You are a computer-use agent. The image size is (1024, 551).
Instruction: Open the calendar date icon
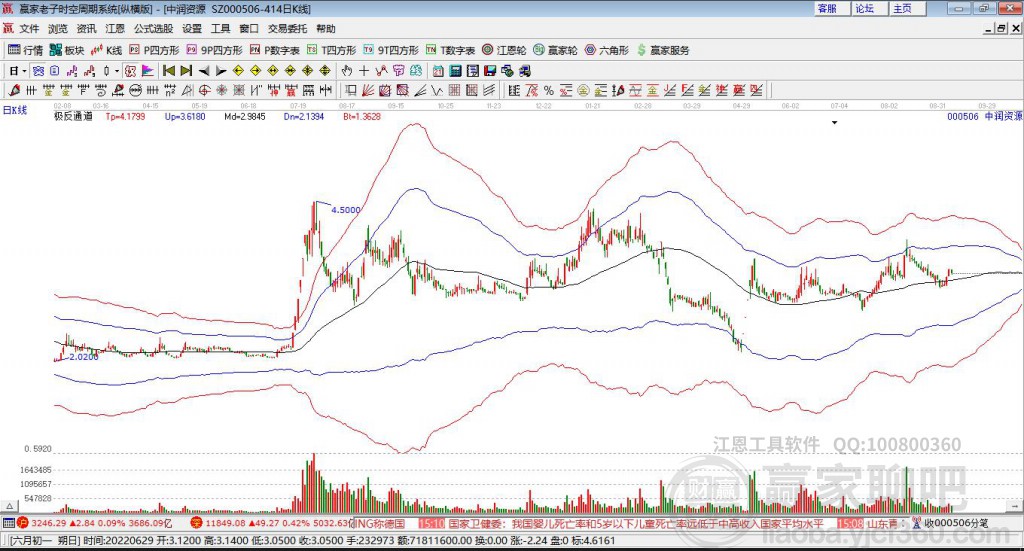[x=438, y=71]
